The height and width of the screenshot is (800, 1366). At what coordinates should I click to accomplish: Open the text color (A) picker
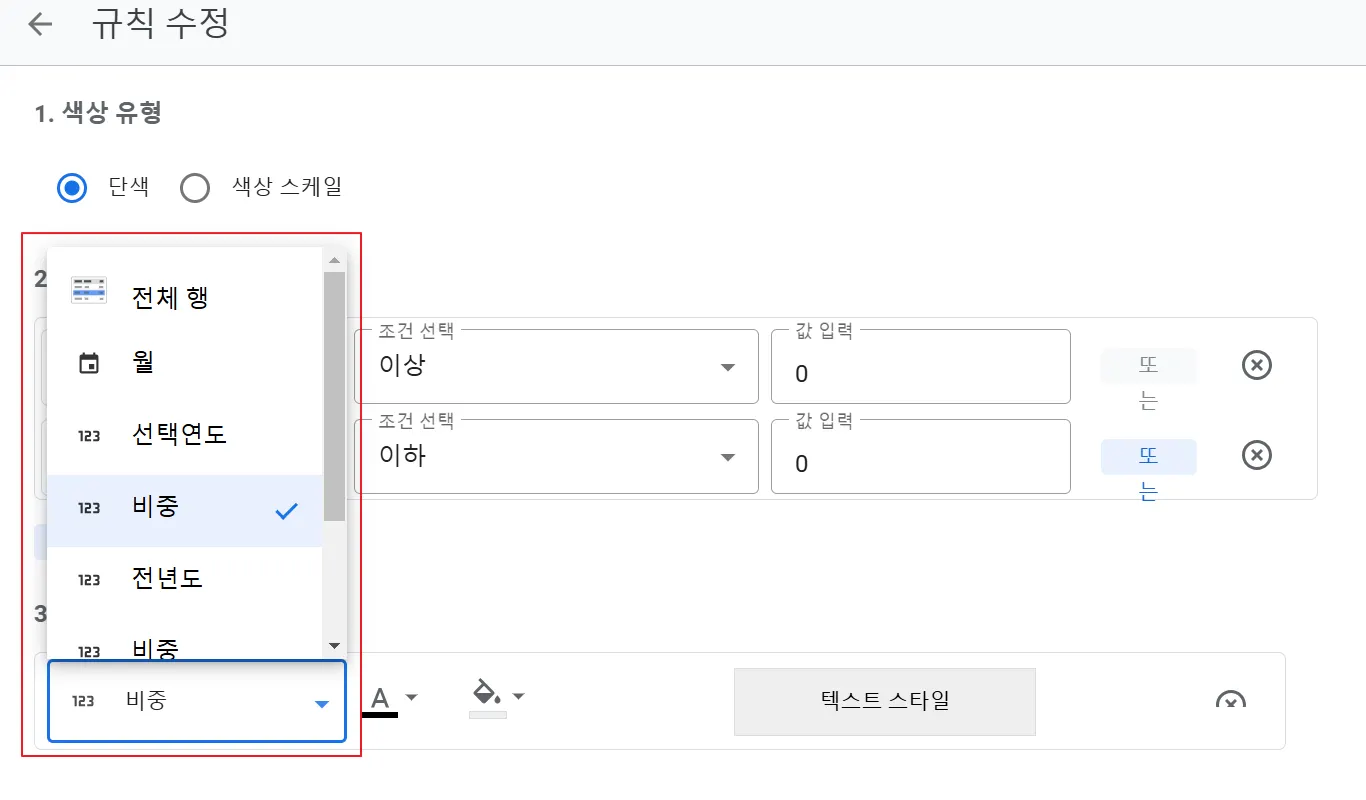point(393,698)
